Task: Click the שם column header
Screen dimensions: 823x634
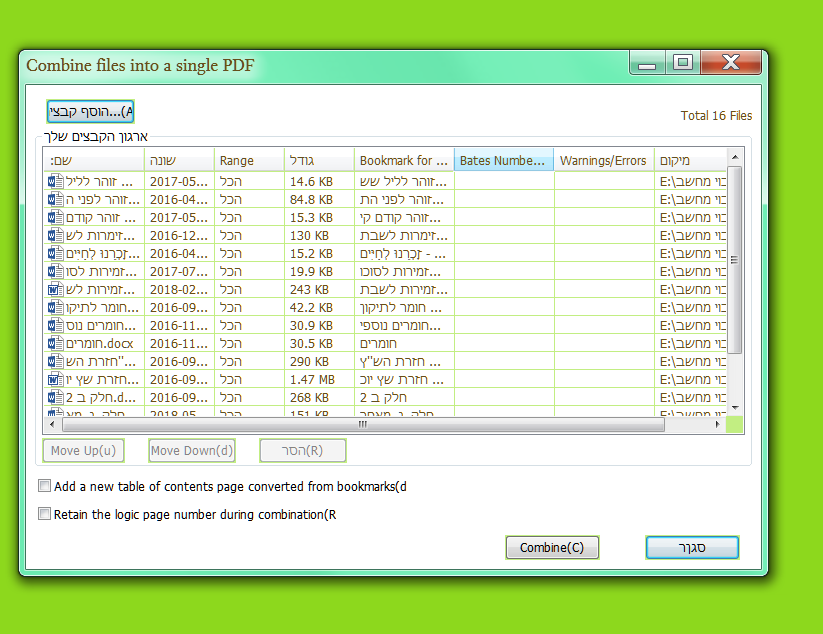Action: [x=93, y=160]
